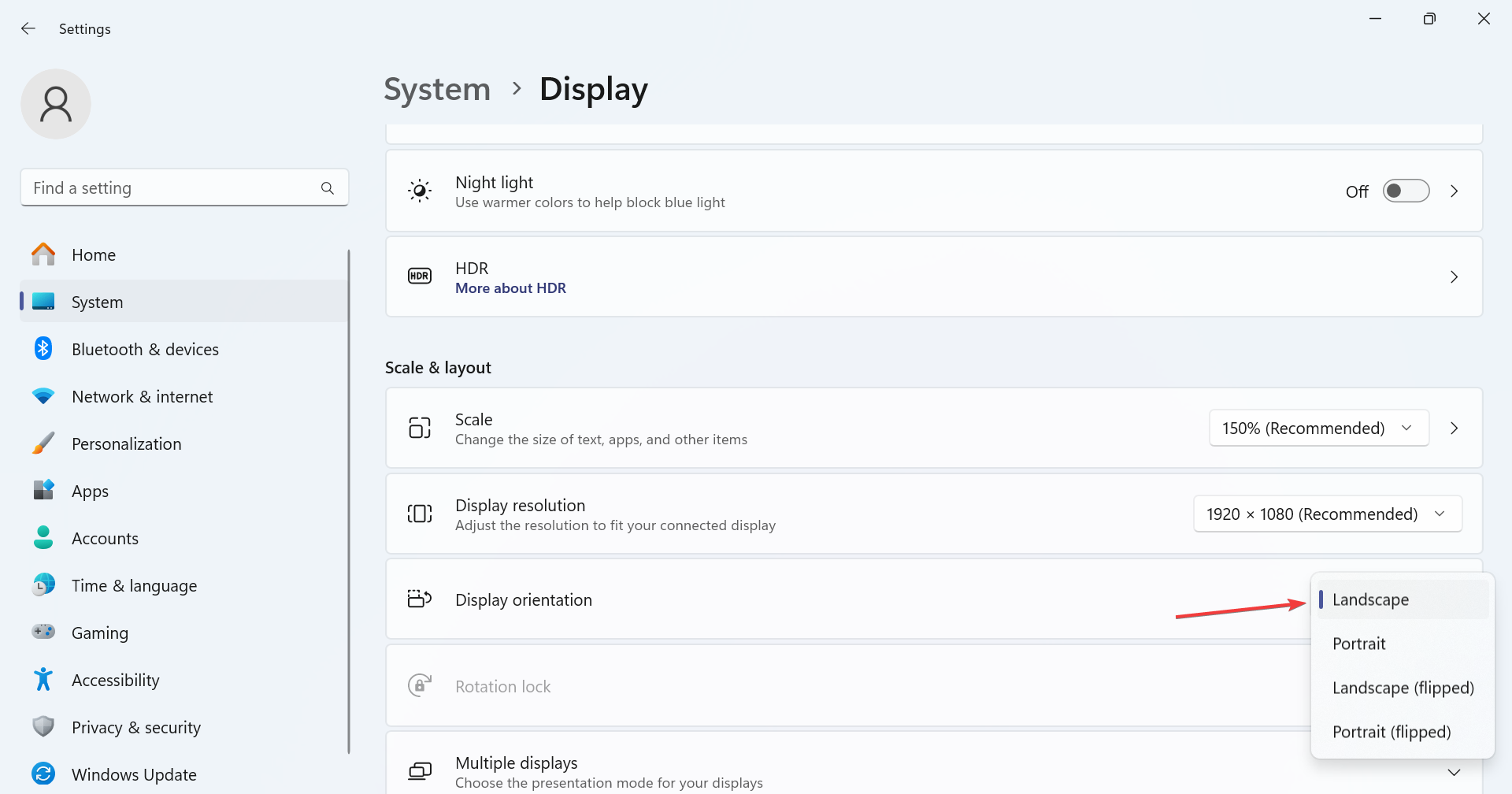
Task: Open Windows Update settings
Action: 183,774
